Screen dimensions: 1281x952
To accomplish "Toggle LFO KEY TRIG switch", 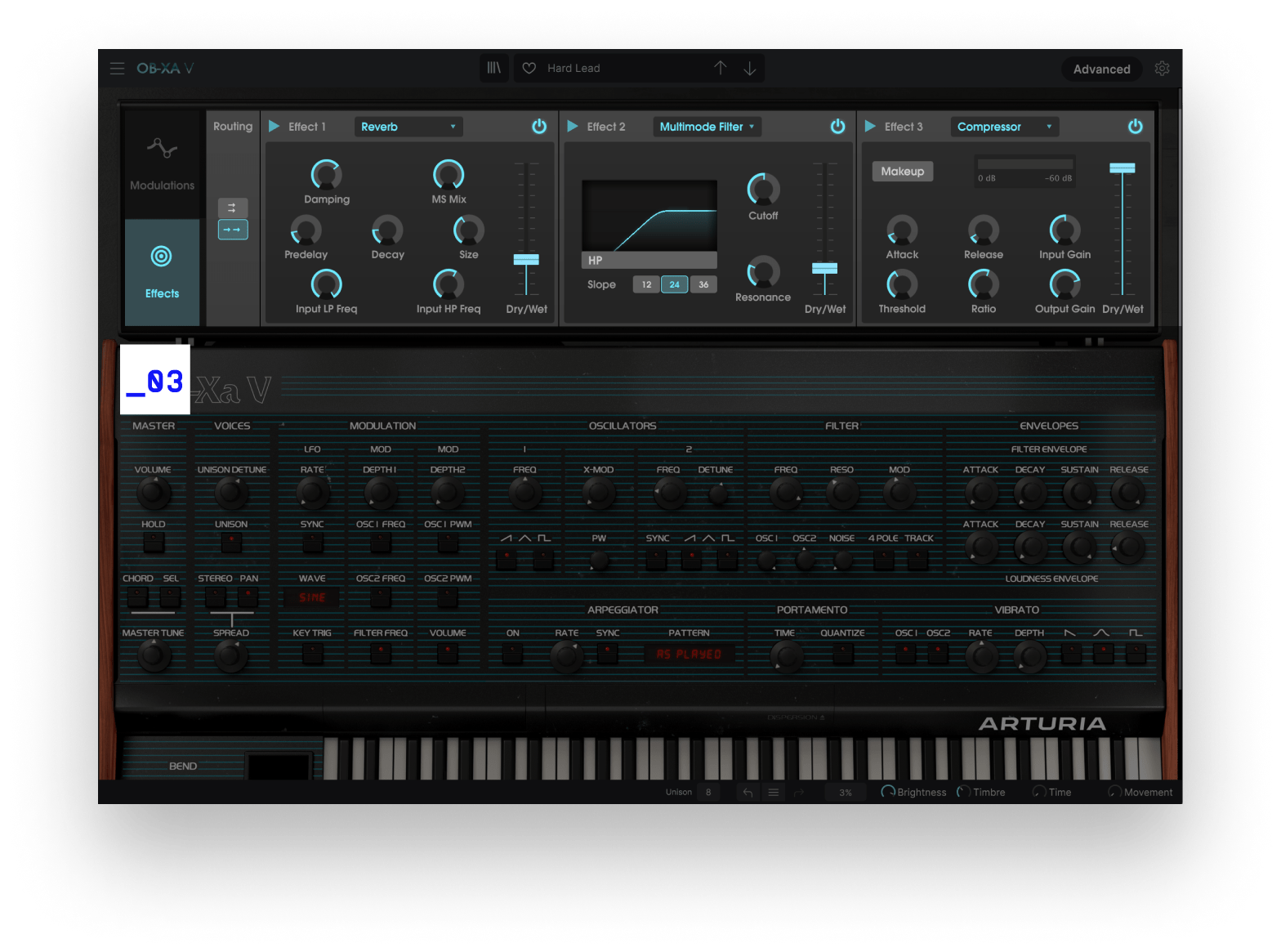I will [x=312, y=653].
